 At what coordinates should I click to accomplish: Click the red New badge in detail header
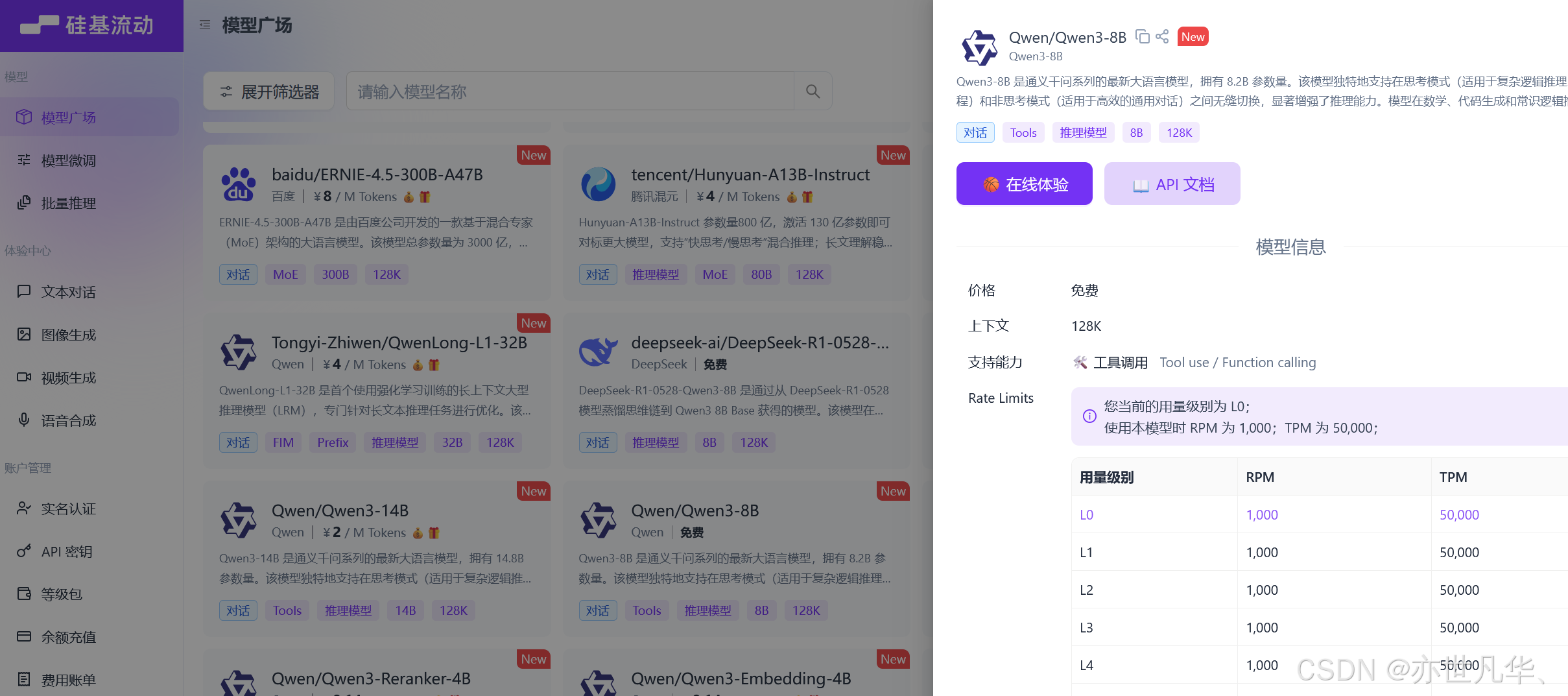pyautogui.click(x=1193, y=37)
